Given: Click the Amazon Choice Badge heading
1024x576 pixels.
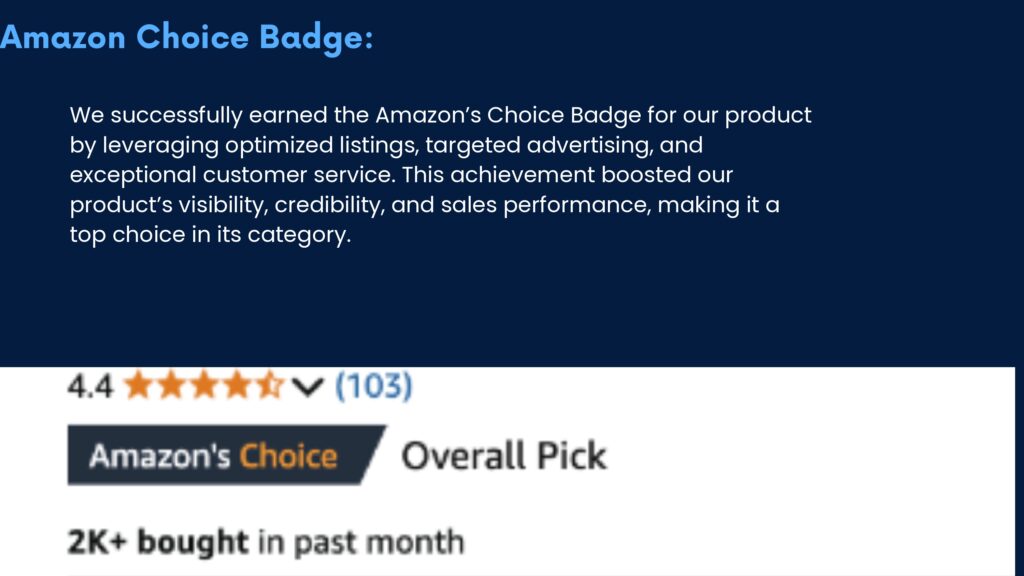Looking at the screenshot, I should 187,37.
